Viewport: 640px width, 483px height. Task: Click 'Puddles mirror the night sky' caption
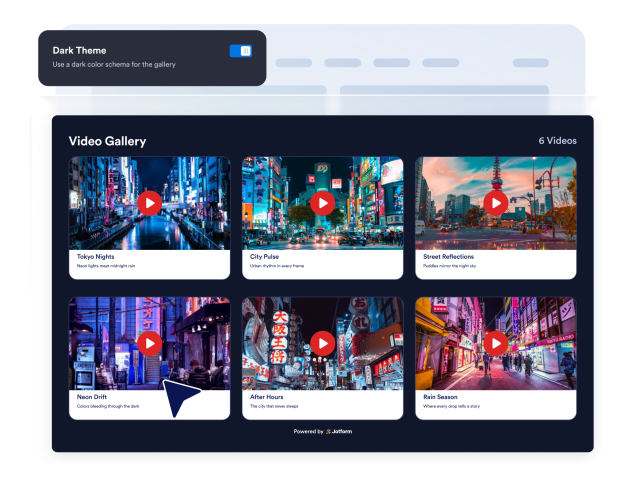coord(449,266)
